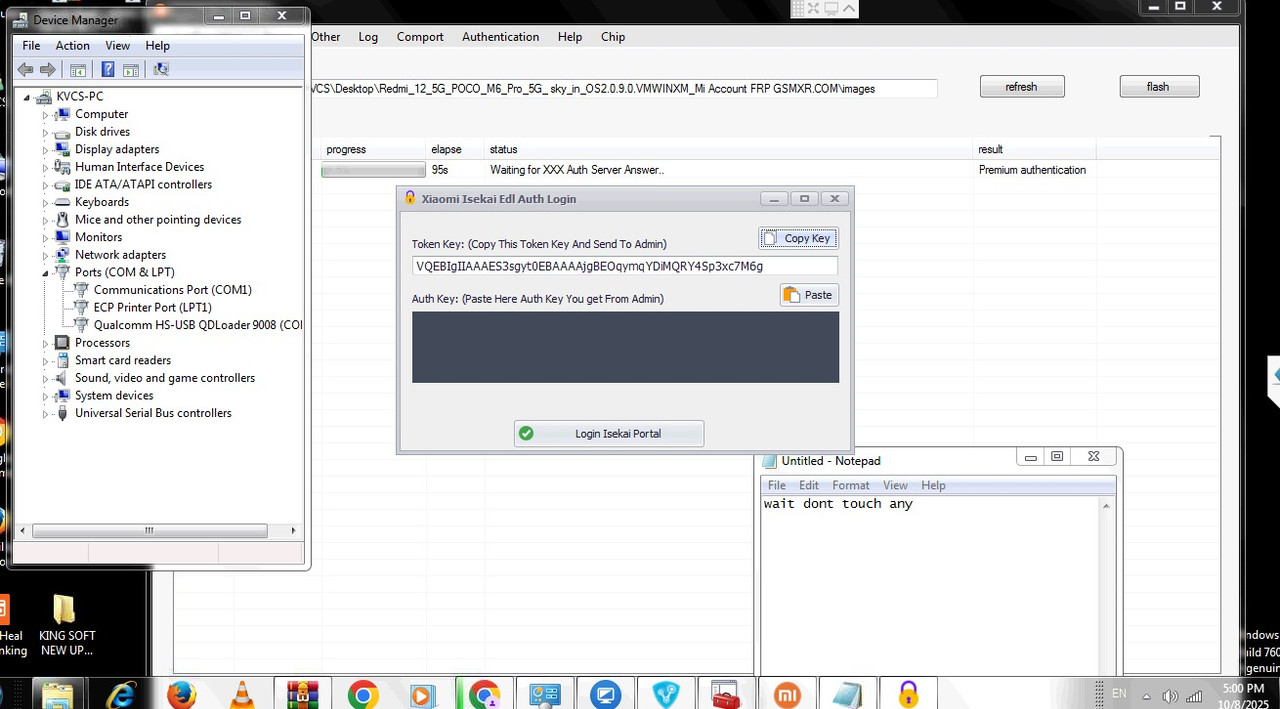
Task: Open the Log menu in flash tool
Action: click(368, 37)
